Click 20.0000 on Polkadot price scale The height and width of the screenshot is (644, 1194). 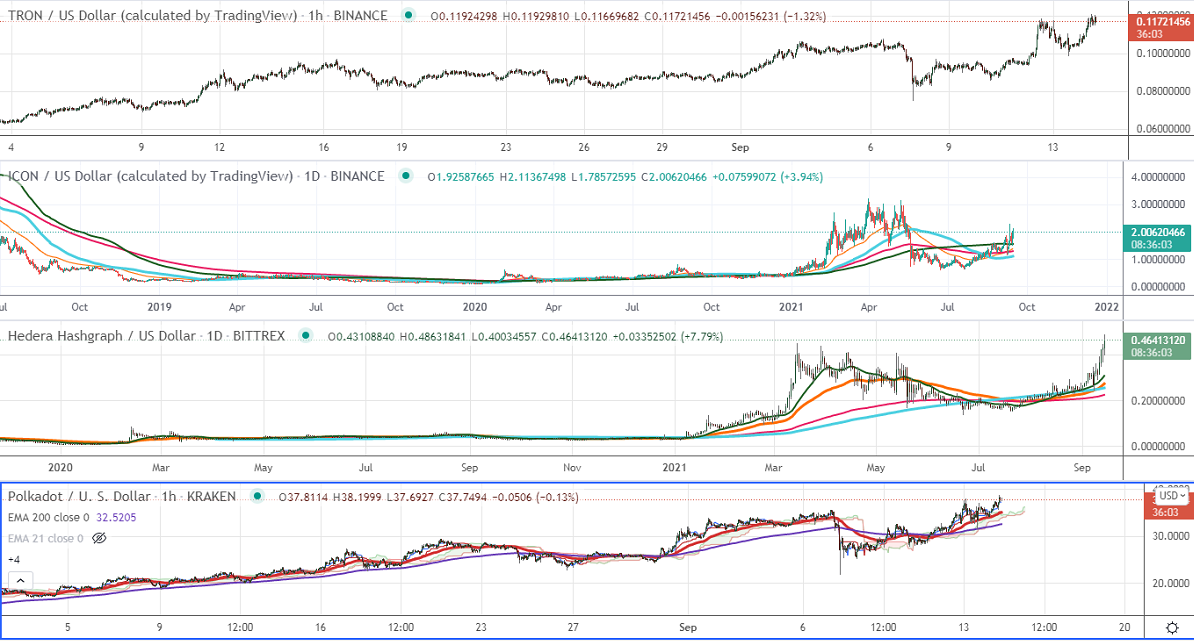(1171, 583)
